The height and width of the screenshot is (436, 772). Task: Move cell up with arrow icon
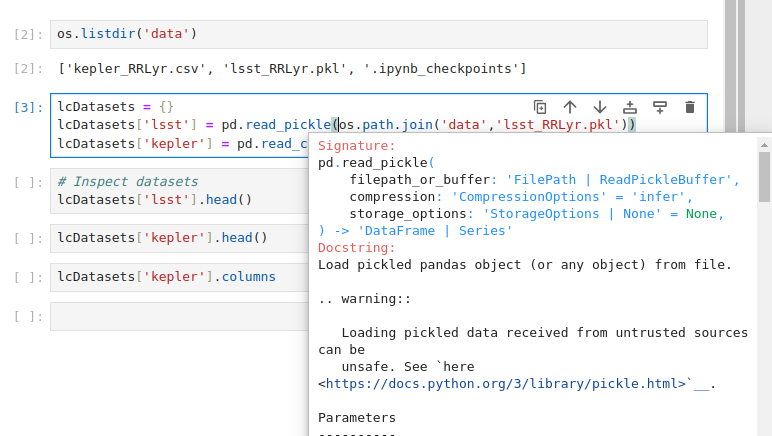pyautogui.click(x=570, y=107)
